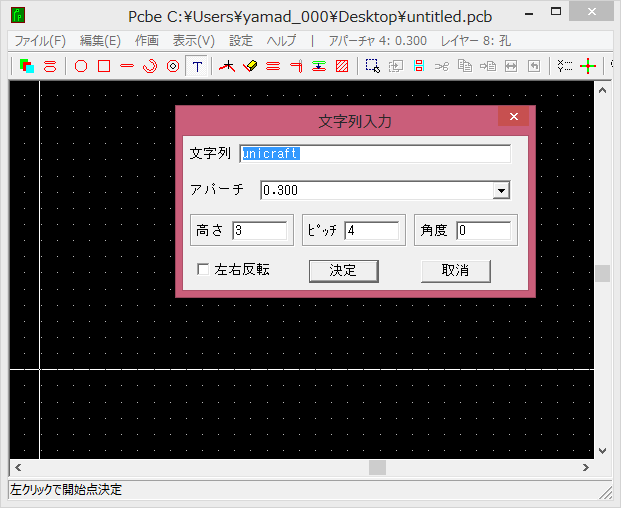Screen dimensions: 621x508
Task: Open the overlapping color layers icon
Action: tap(27, 66)
